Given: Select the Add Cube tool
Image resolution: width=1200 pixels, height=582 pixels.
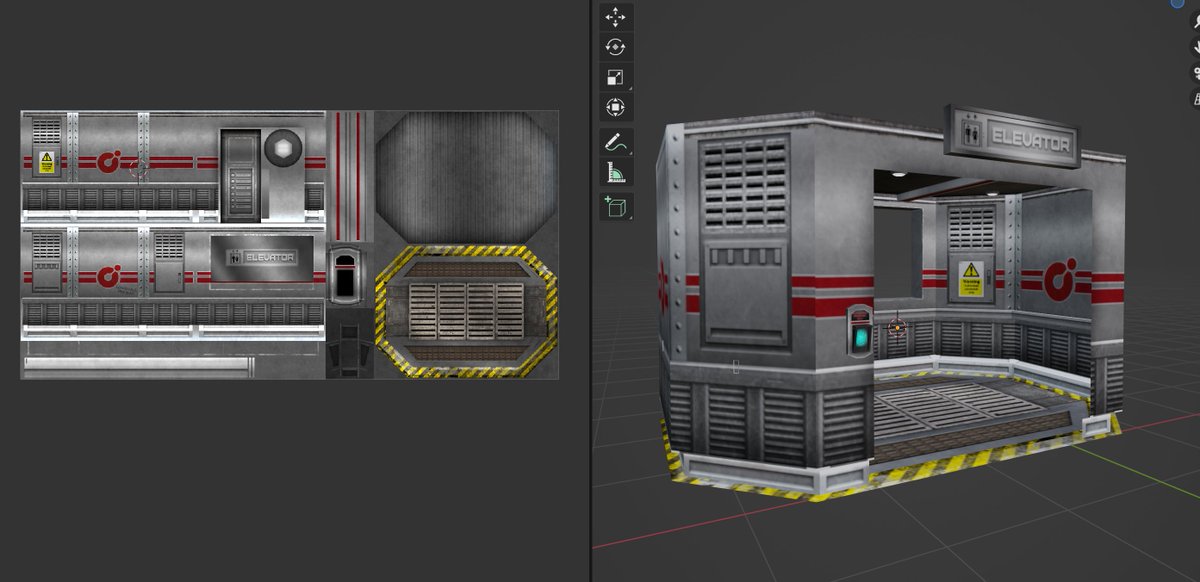Looking at the screenshot, I should 615,207.
